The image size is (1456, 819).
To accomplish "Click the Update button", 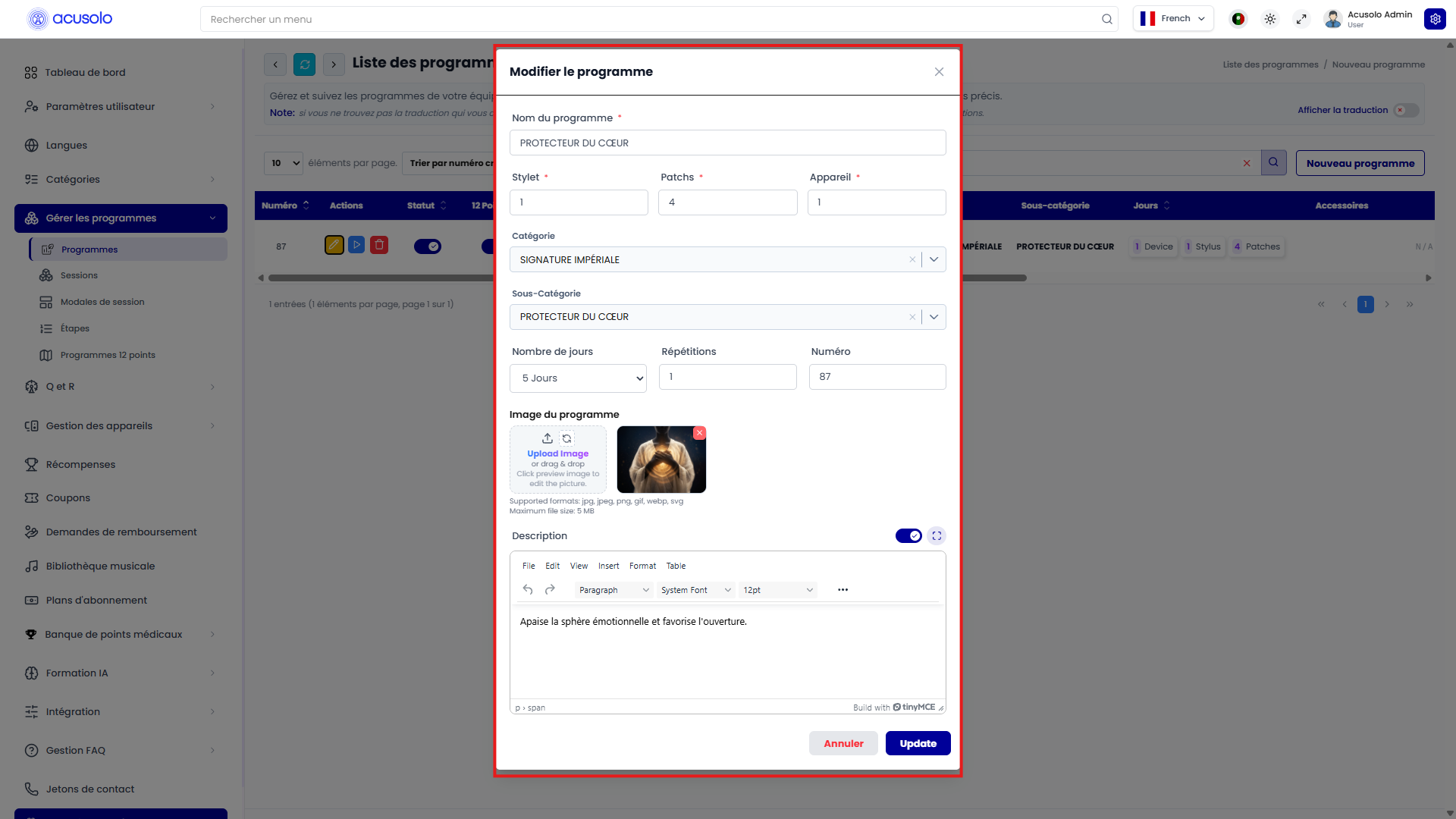I will tap(918, 743).
